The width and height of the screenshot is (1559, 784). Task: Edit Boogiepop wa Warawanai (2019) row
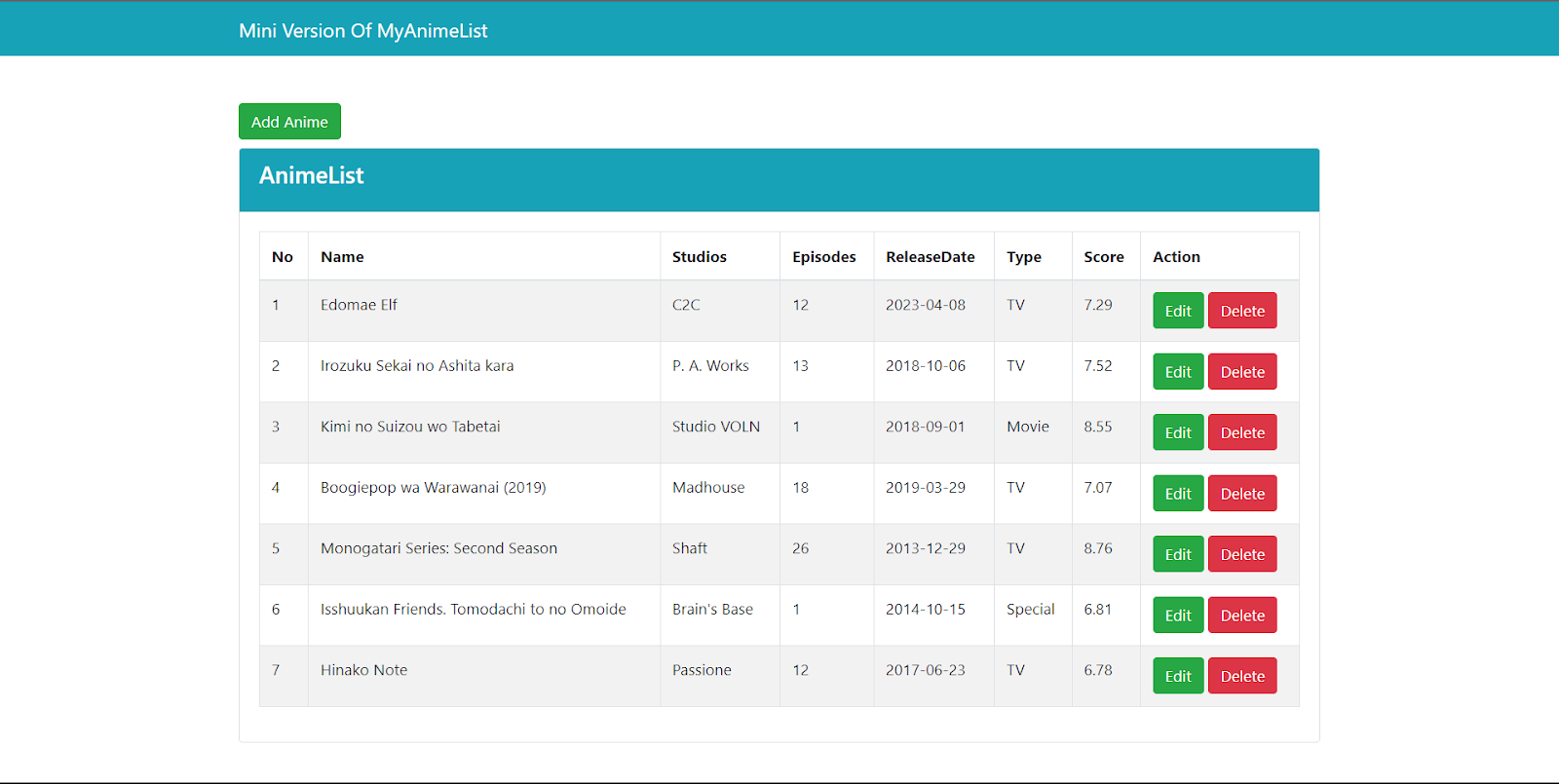click(1178, 494)
